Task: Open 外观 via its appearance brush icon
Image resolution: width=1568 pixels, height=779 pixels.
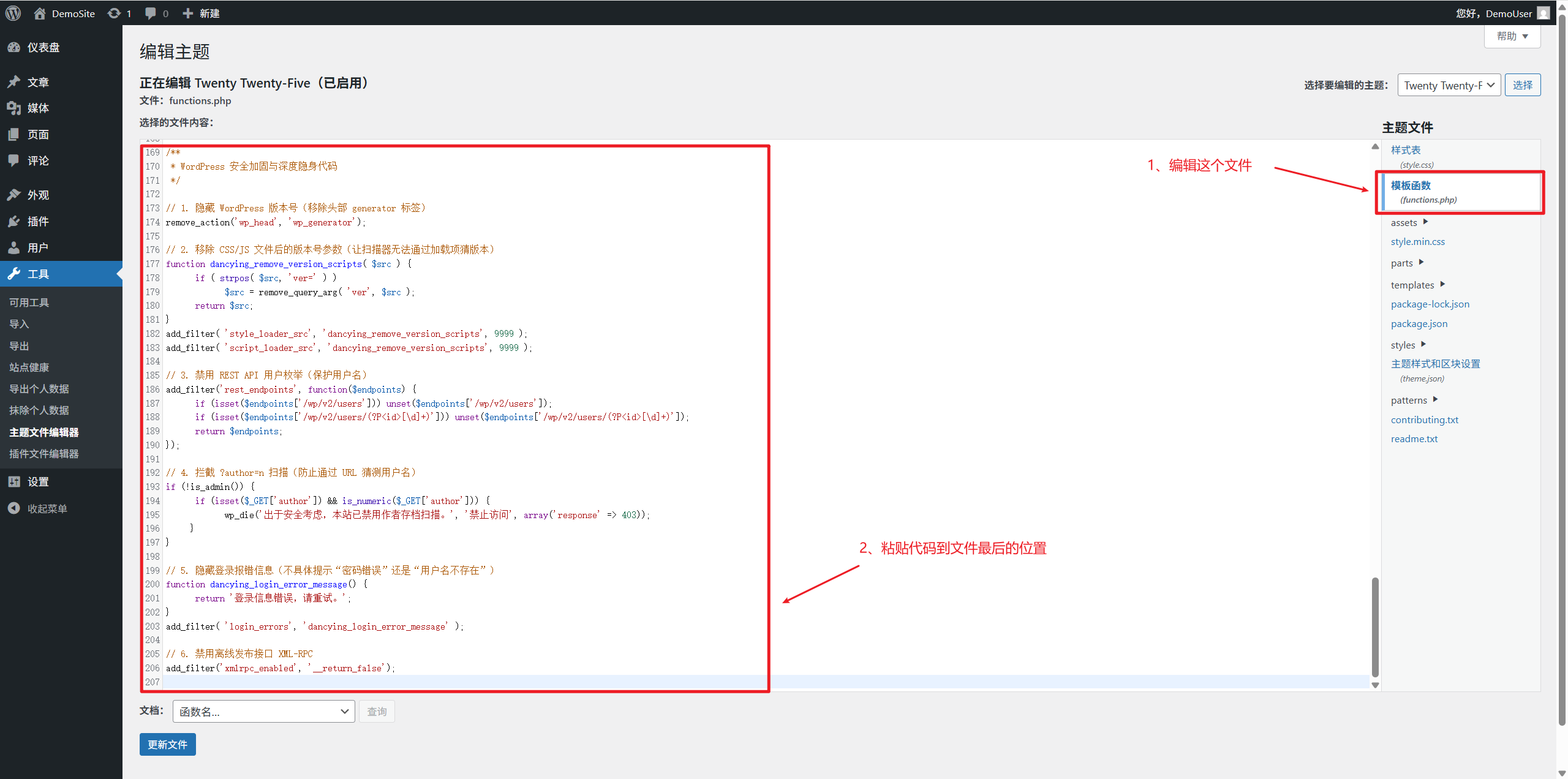Action: (x=14, y=195)
